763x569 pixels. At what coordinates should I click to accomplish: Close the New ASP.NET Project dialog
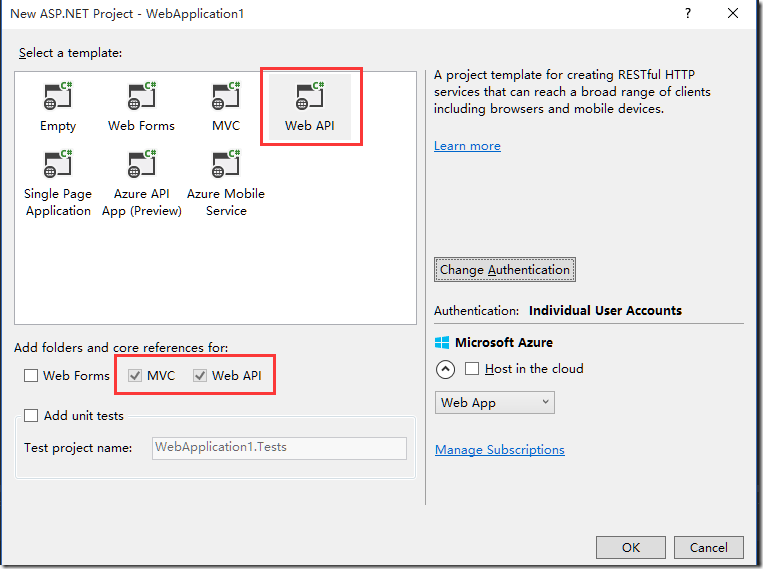coord(733,13)
